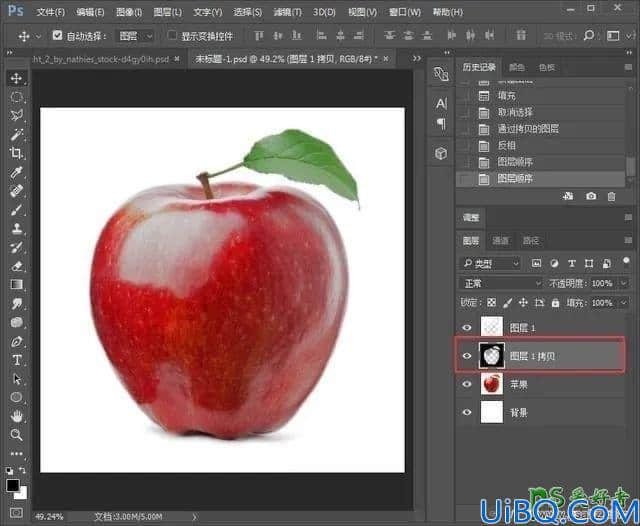640x526 pixels.
Task: Open the 滤镜(T) menu
Action: click(x=287, y=12)
